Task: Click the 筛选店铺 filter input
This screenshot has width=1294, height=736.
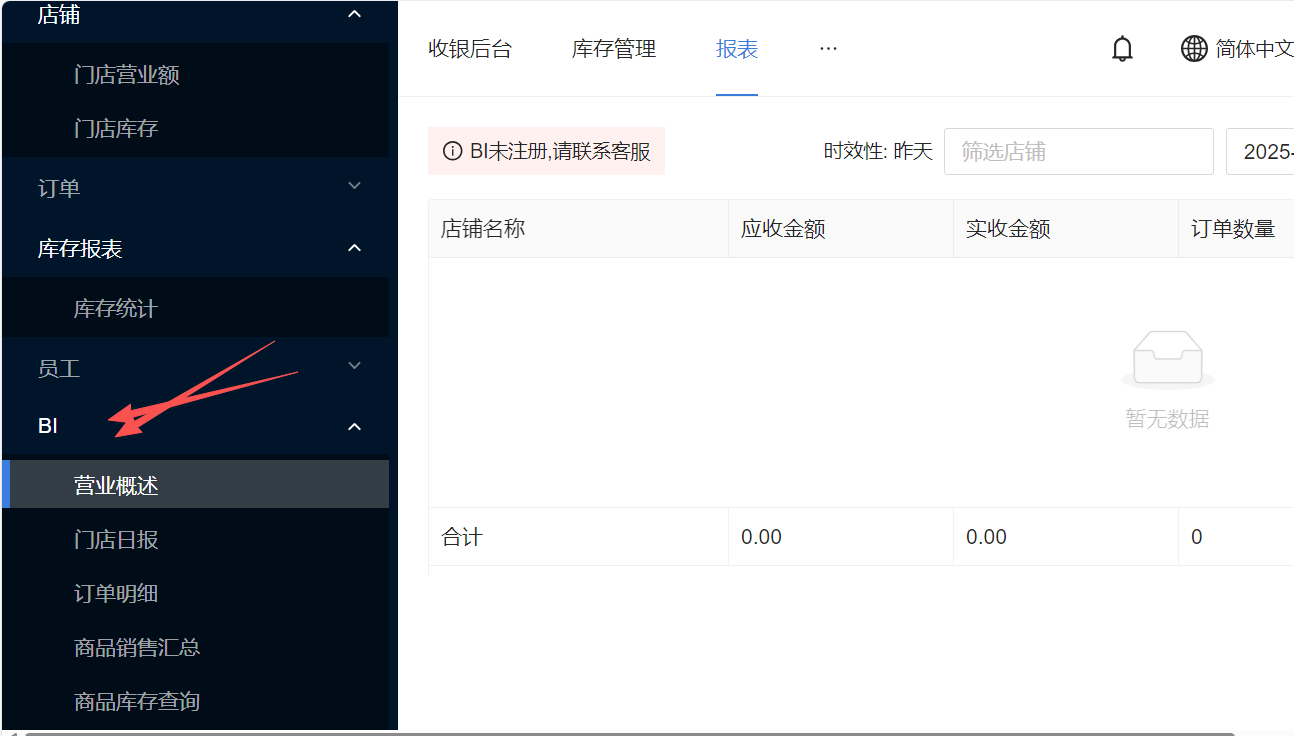Action: pyautogui.click(x=1078, y=152)
